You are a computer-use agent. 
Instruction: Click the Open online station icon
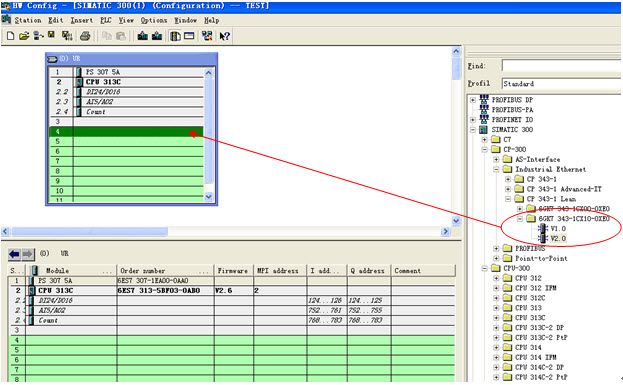(38, 36)
